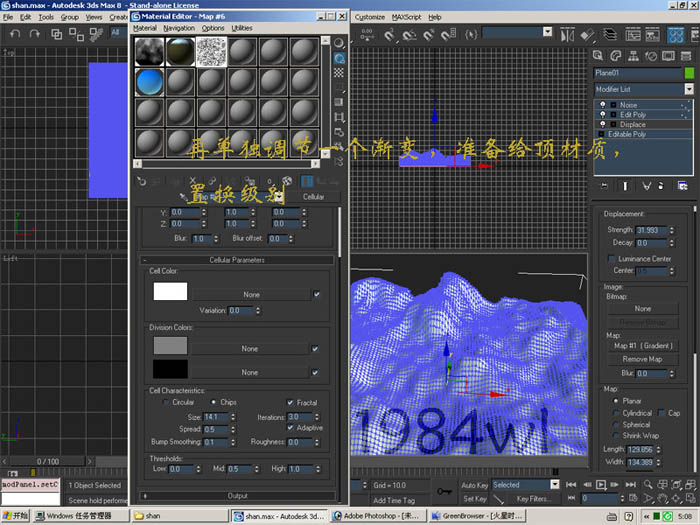Expand the Output rollout

pos(237,496)
